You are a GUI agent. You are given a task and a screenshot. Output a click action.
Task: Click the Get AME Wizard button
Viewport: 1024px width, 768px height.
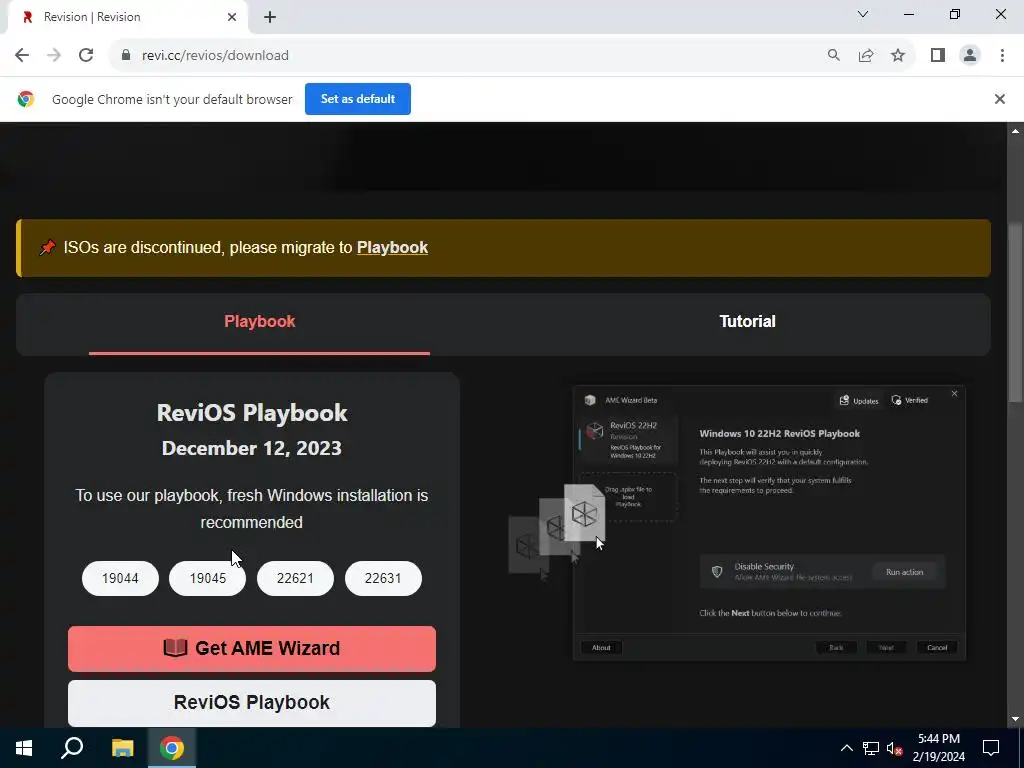252,648
